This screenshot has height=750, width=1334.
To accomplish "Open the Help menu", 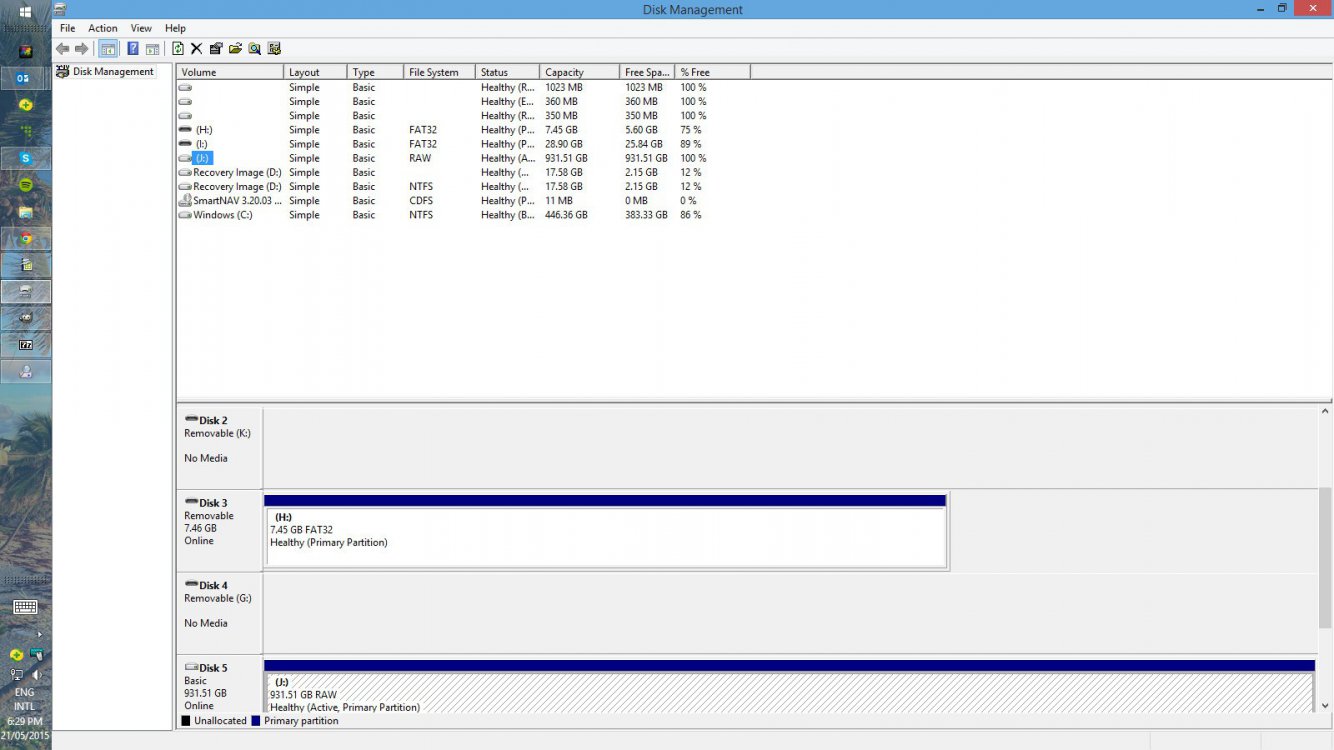I will 175,28.
